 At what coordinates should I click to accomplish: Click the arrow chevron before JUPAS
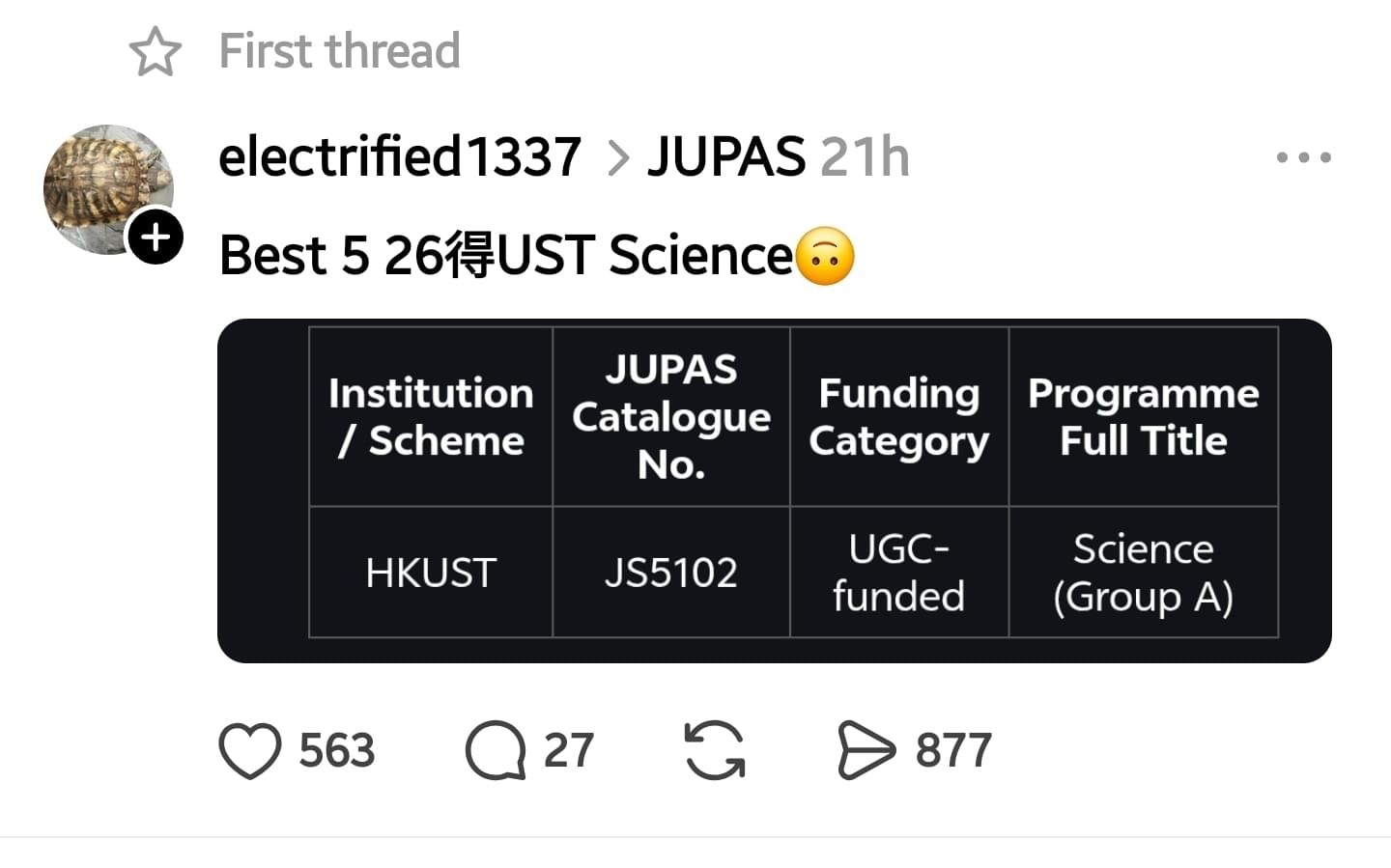pos(618,157)
